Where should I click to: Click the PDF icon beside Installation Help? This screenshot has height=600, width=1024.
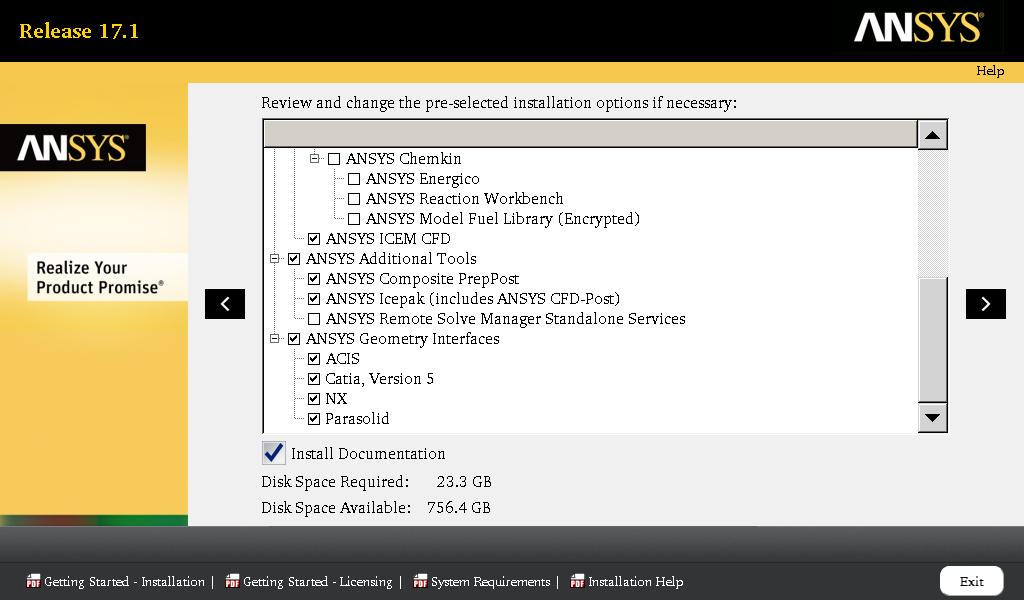tap(577, 581)
